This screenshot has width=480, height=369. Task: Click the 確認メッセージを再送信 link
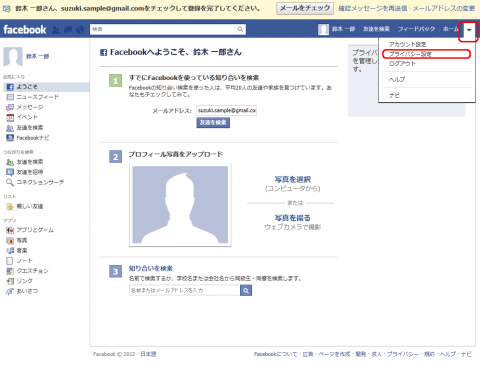point(373,8)
